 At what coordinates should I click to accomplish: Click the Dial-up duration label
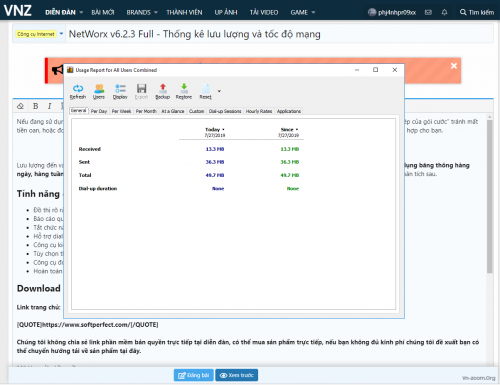tap(98, 189)
